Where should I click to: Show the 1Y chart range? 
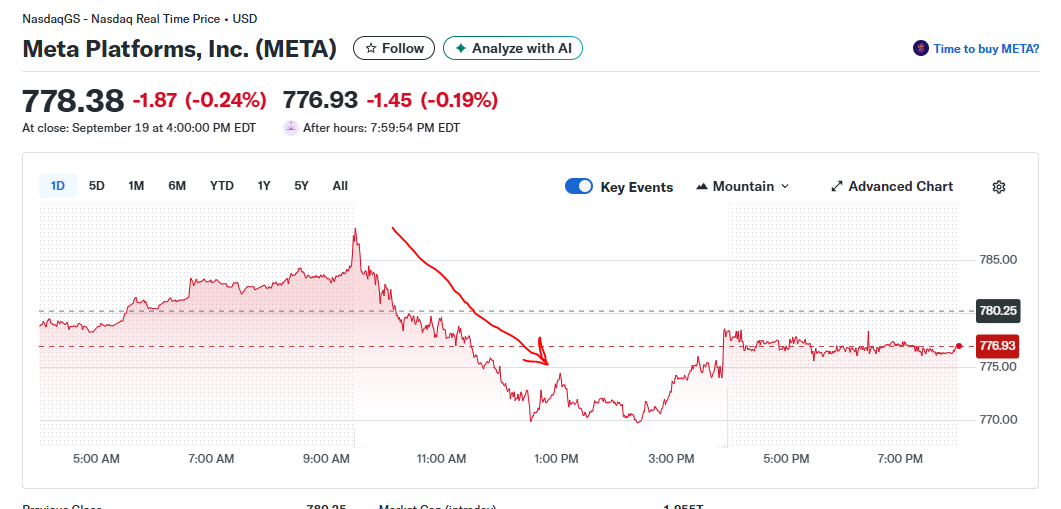[x=264, y=185]
